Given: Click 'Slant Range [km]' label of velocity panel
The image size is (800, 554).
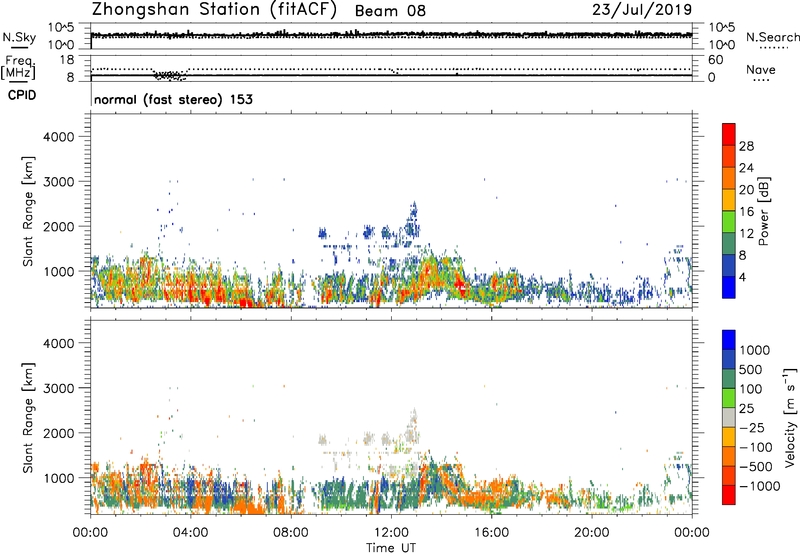Looking at the screenshot, I should [x=28, y=417].
